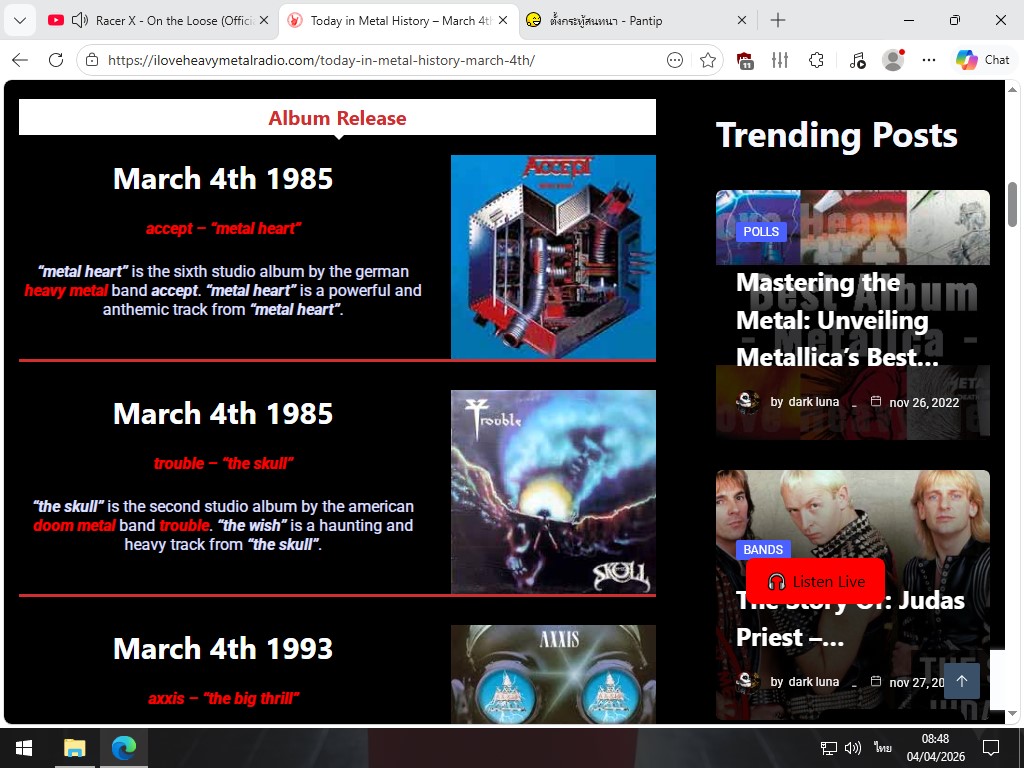
Task: View site information lock icon
Action: [92, 60]
